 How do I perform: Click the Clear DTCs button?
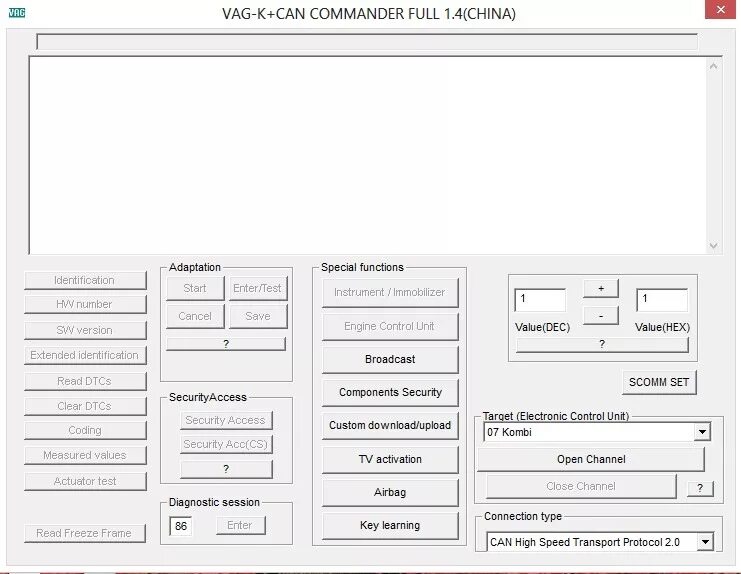coord(85,406)
